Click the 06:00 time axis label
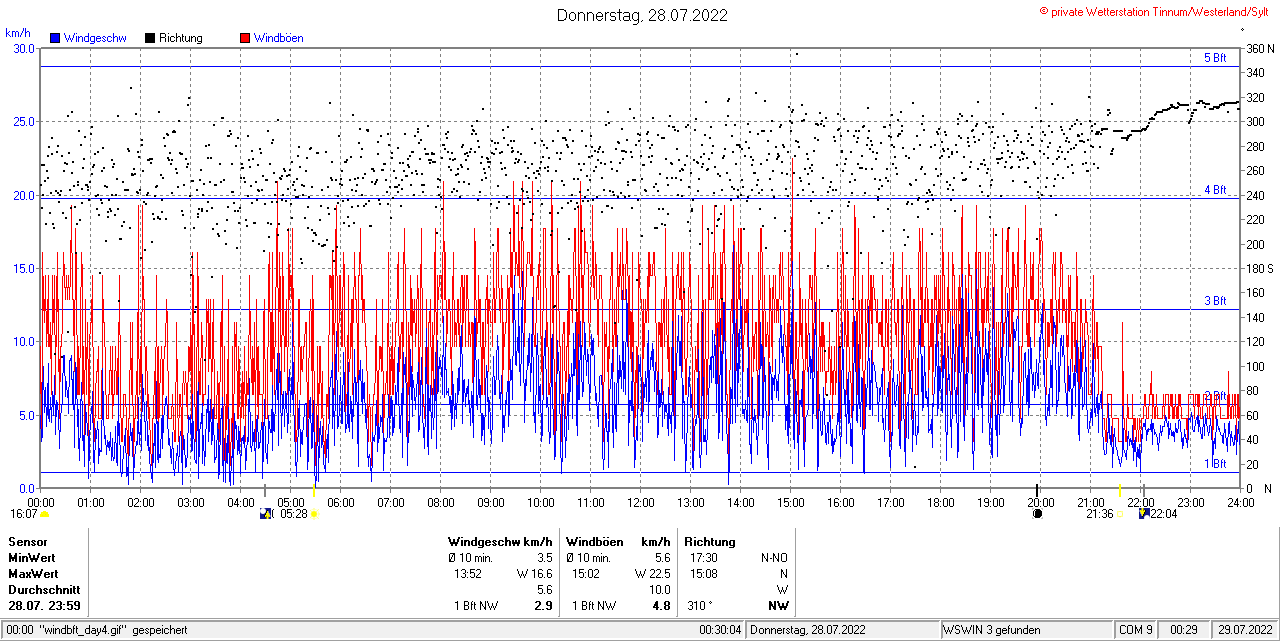Screen dimensions: 1280x641 click(x=341, y=502)
